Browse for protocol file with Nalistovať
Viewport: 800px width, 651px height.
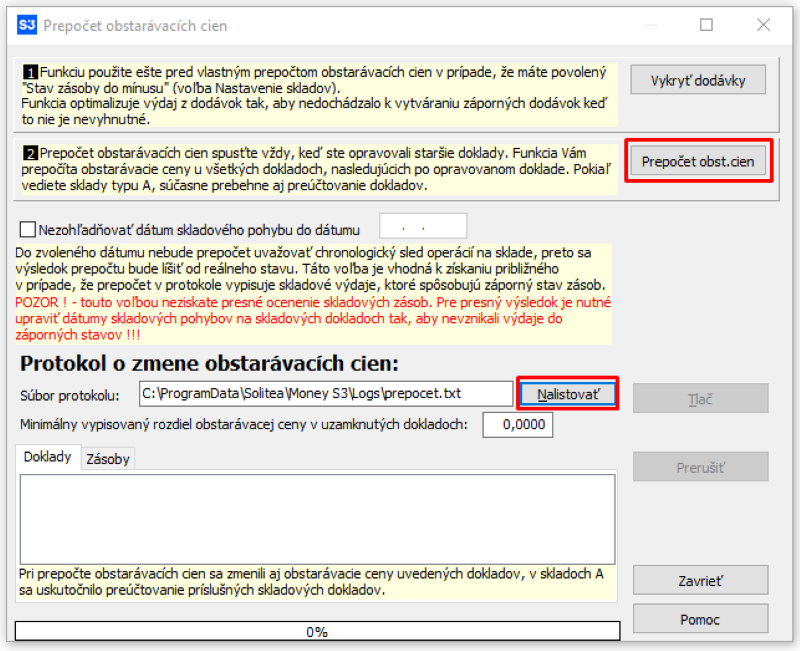[x=567, y=394]
